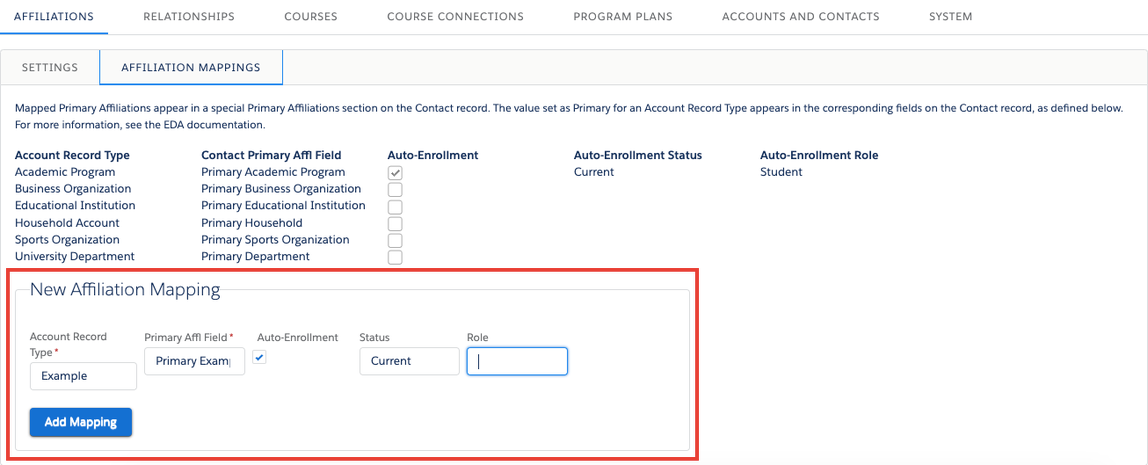This screenshot has height=465, width=1148.
Task: Go to the Program Plans tab
Action: (622, 17)
